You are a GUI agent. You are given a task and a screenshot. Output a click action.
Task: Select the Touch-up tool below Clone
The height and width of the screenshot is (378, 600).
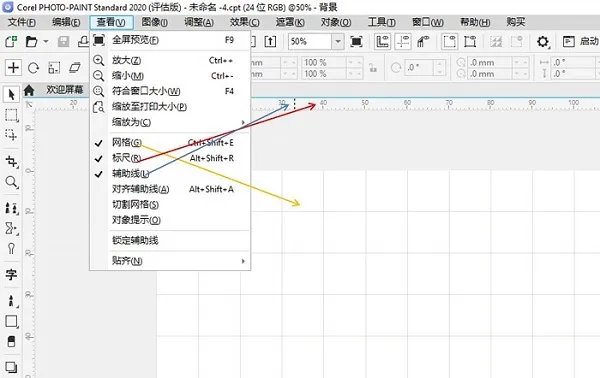[11, 228]
